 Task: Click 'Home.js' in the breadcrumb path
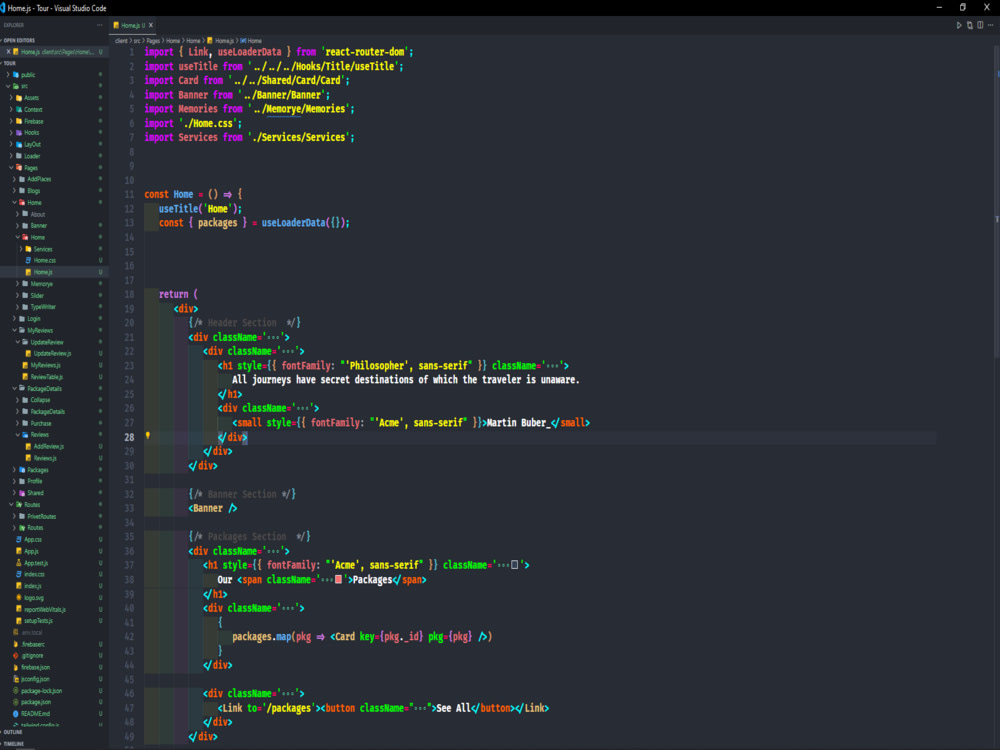224,41
